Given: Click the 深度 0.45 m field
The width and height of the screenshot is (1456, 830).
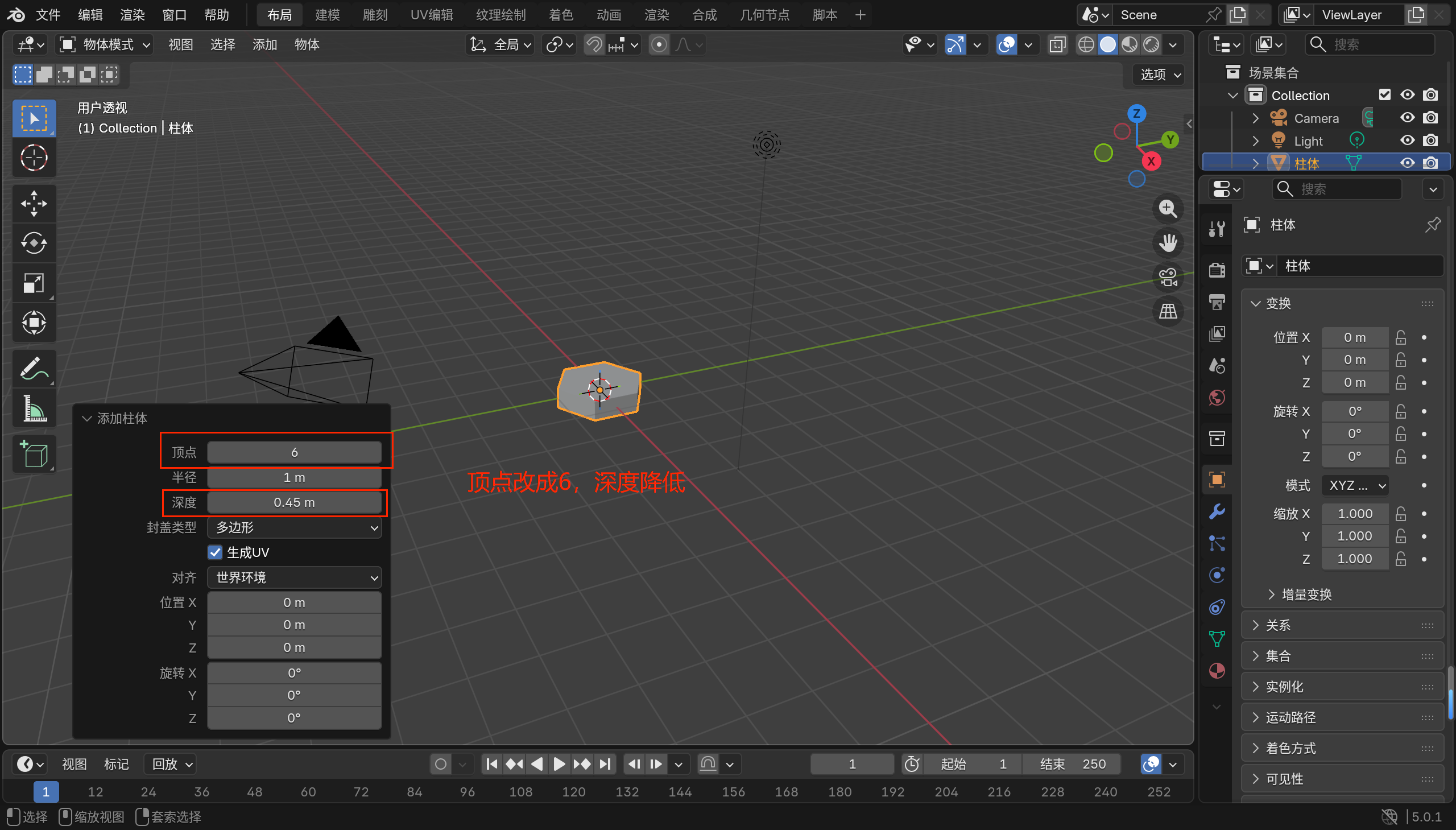Looking at the screenshot, I should coord(294,502).
